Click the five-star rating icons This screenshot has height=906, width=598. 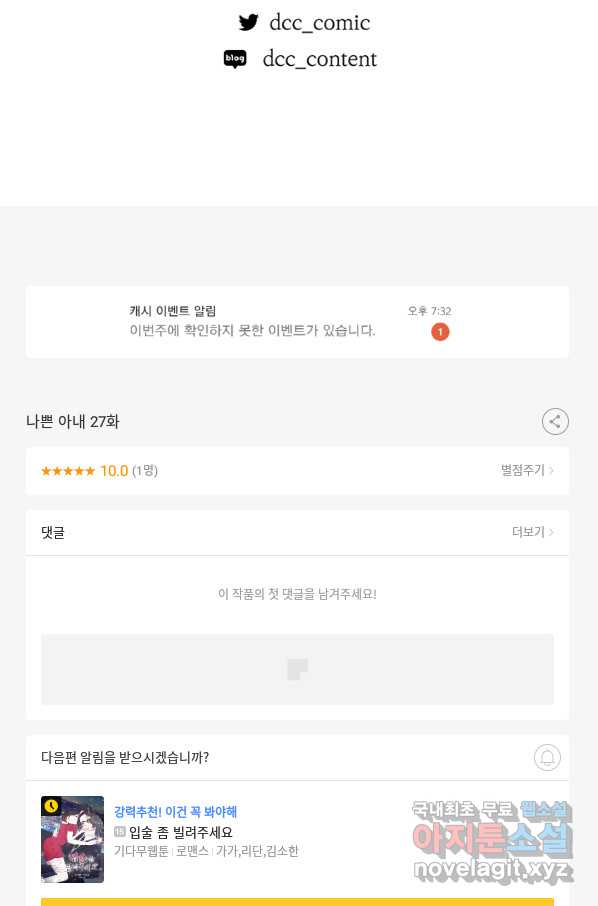pos(68,471)
